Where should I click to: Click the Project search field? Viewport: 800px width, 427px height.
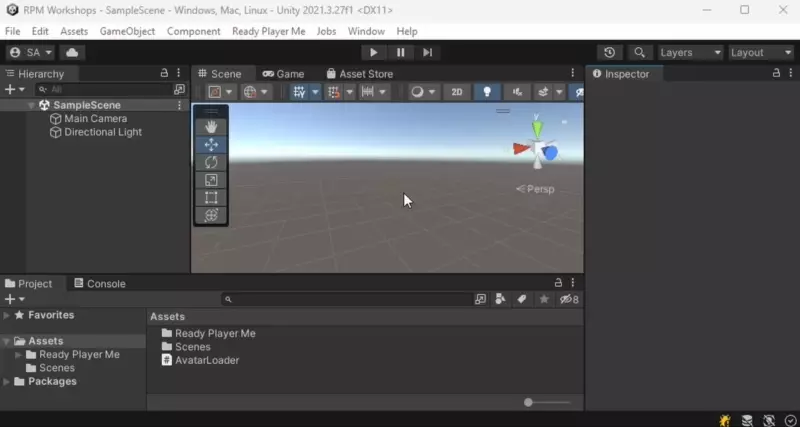[345, 299]
